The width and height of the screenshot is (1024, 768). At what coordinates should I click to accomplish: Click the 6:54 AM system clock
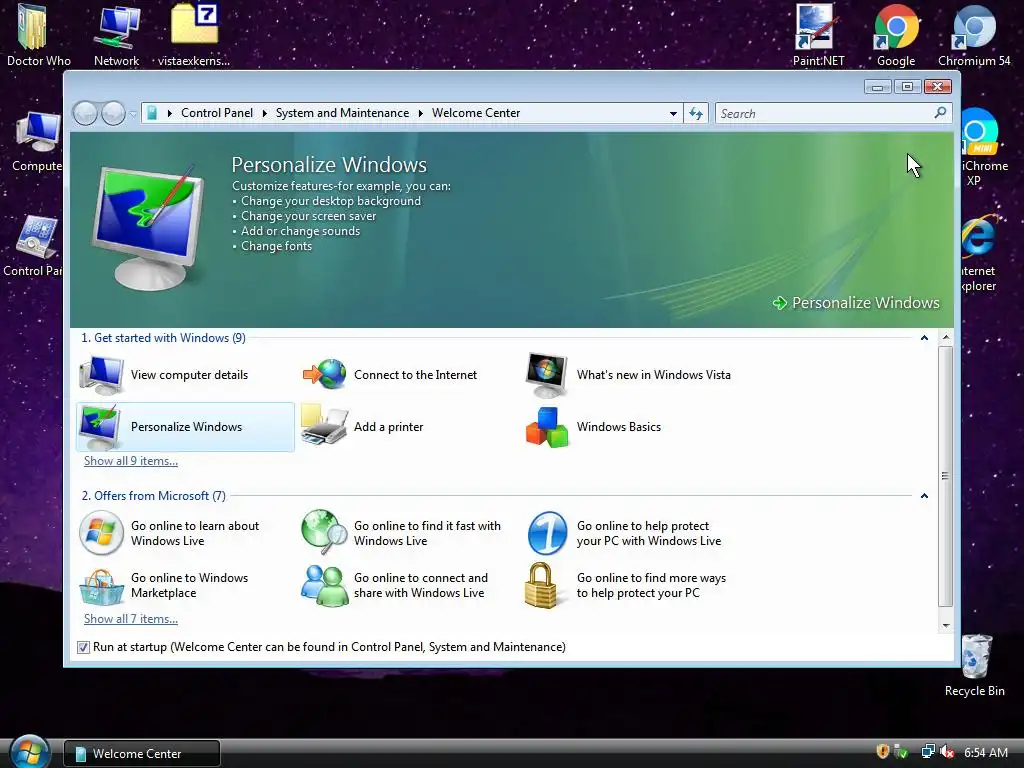[x=985, y=752]
